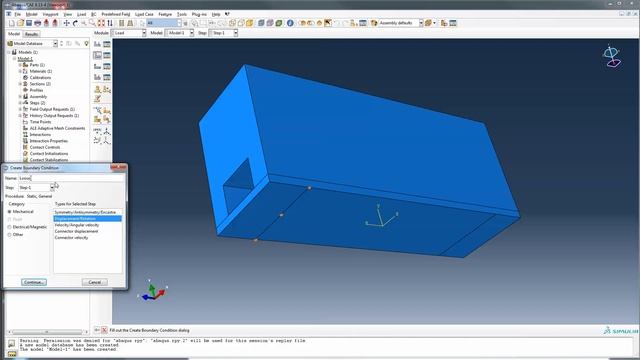Open the Predefined Field menu
The height and width of the screenshot is (360, 640).
point(116,14)
